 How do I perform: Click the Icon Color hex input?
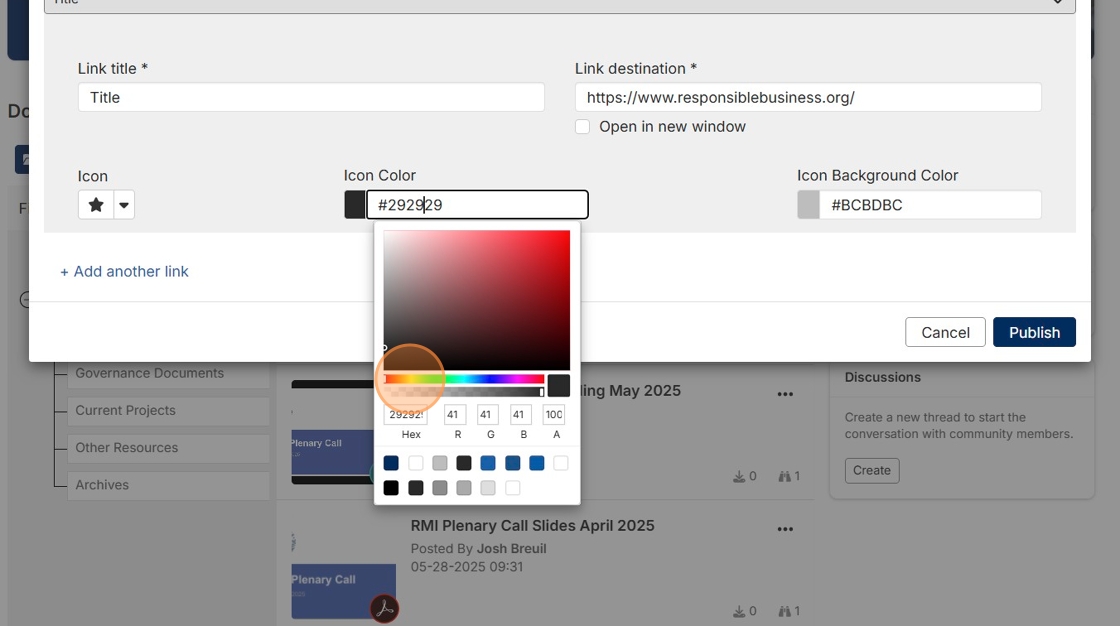477,205
